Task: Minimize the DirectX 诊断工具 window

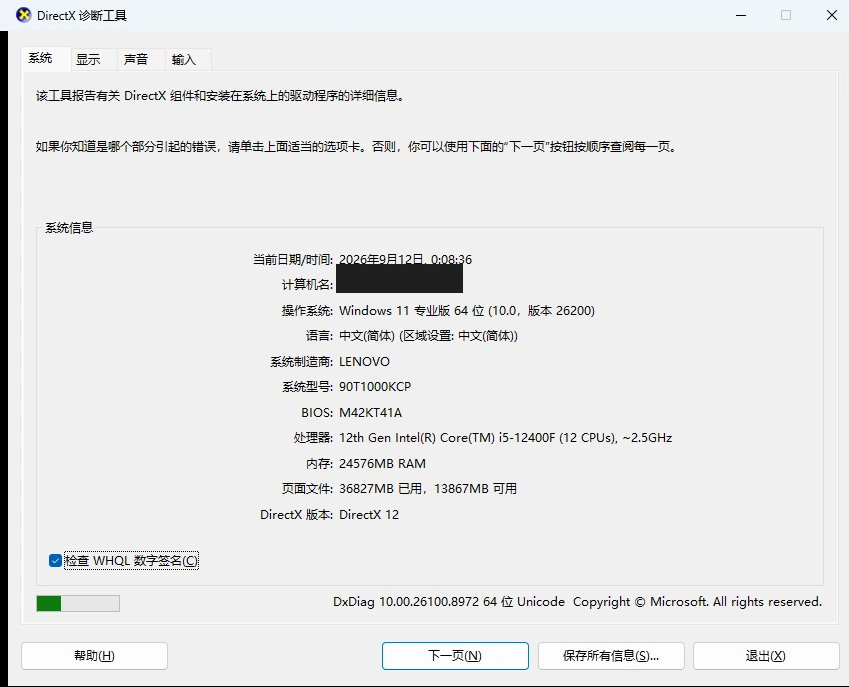Action: (741, 15)
